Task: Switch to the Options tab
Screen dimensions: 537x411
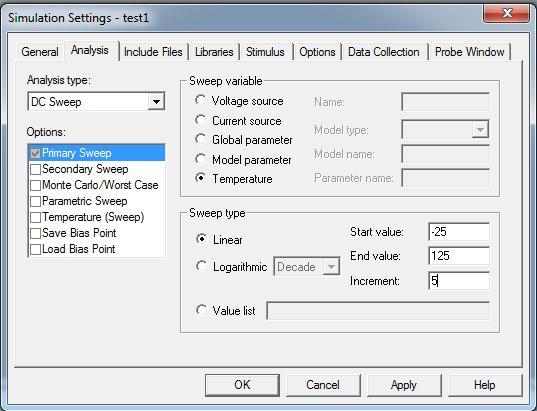Action: pos(317,52)
